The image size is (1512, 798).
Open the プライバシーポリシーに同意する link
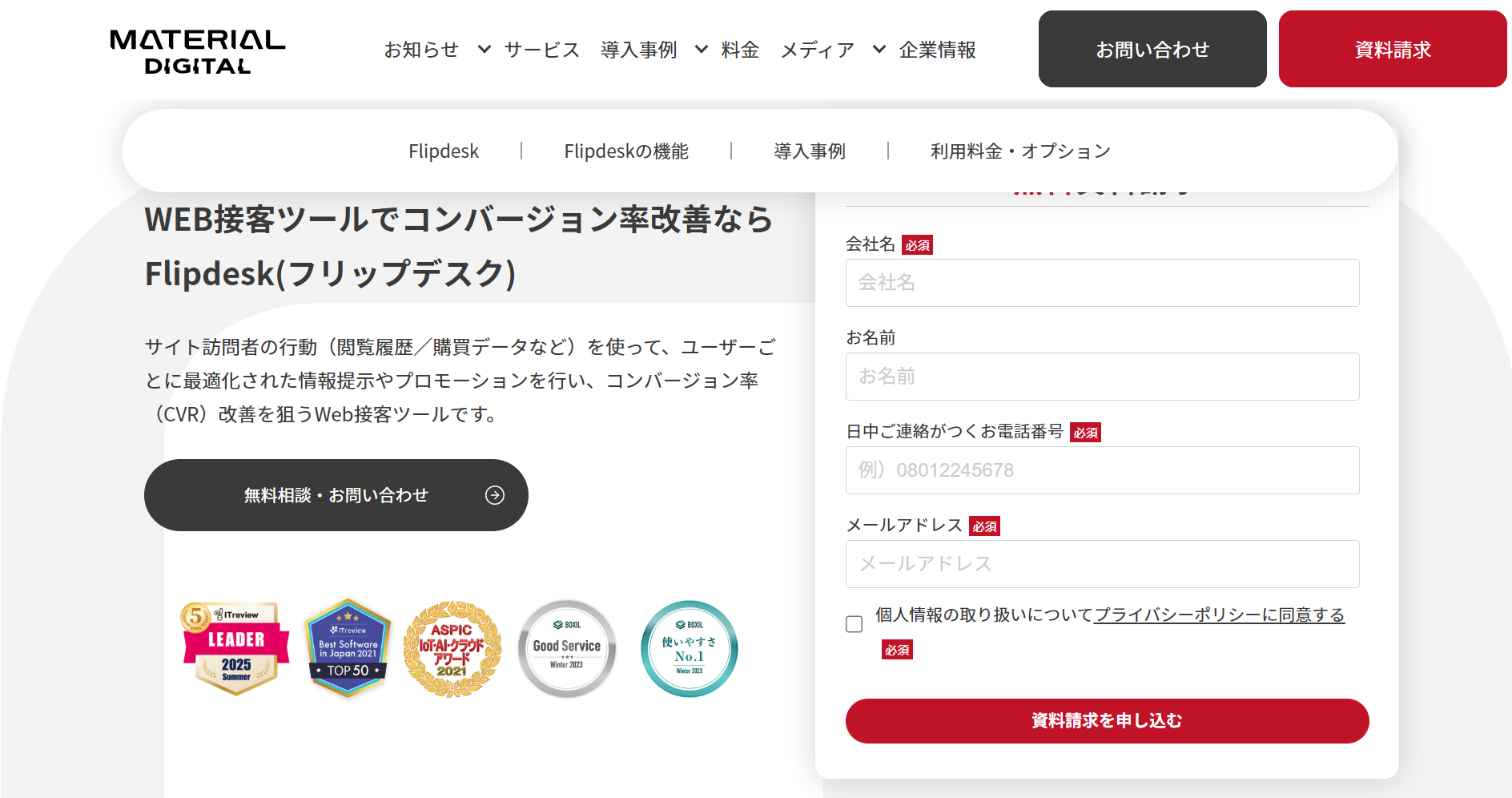pyautogui.click(x=1219, y=615)
